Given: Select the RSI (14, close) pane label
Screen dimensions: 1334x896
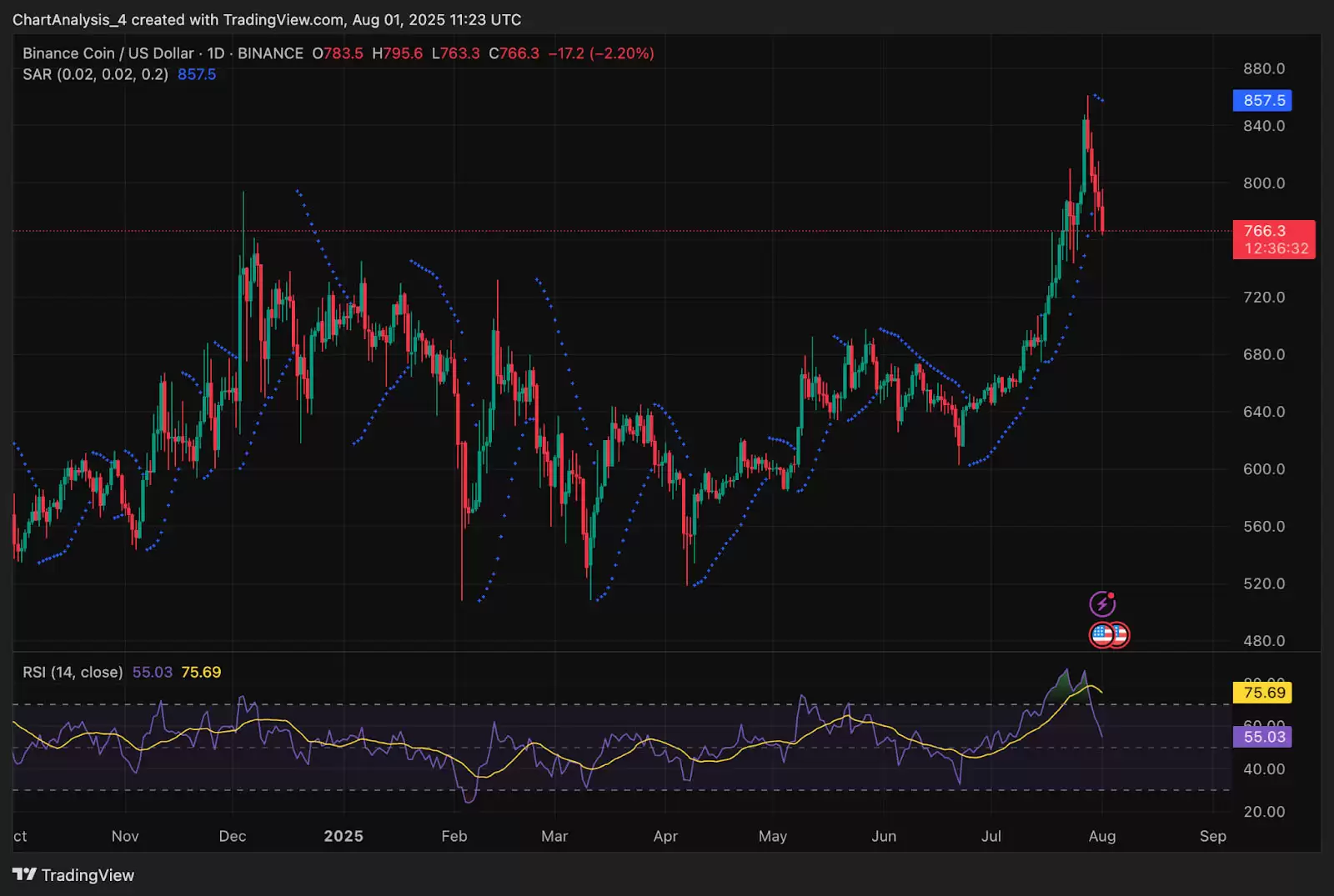Looking at the screenshot, I should (73, 671).
